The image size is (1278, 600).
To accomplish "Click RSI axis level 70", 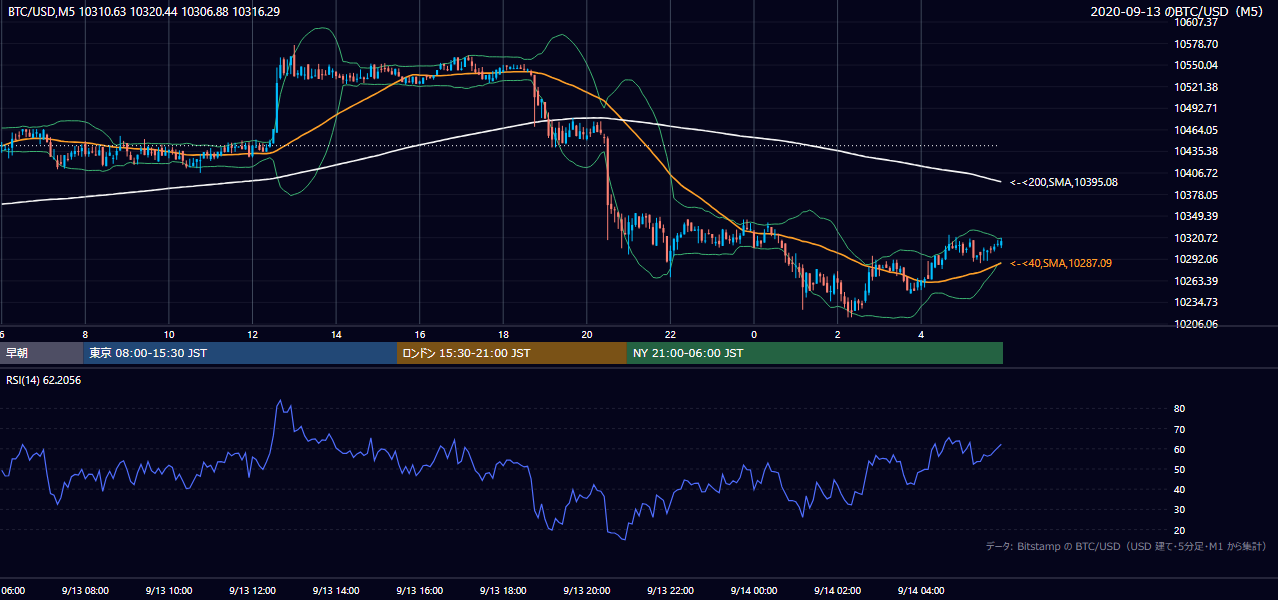I will pos(1179,429).
